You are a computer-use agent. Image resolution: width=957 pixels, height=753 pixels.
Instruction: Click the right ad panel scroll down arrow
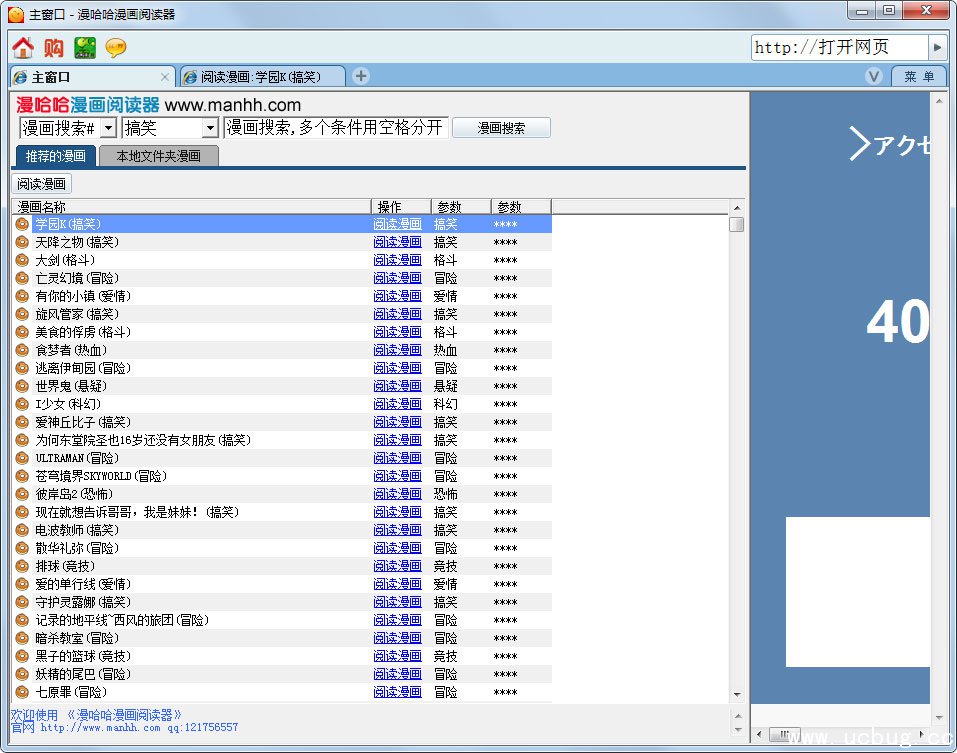(x=939, y=718)
